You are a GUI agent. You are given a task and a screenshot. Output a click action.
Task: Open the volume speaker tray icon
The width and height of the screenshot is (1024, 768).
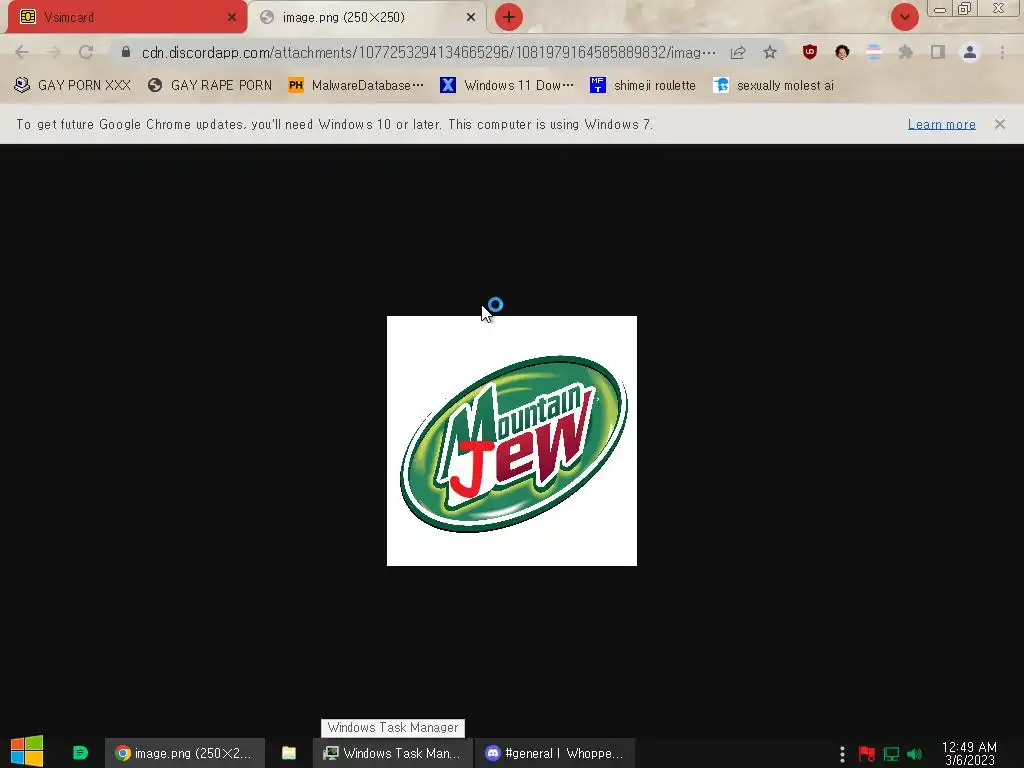(x=914, y=754)
